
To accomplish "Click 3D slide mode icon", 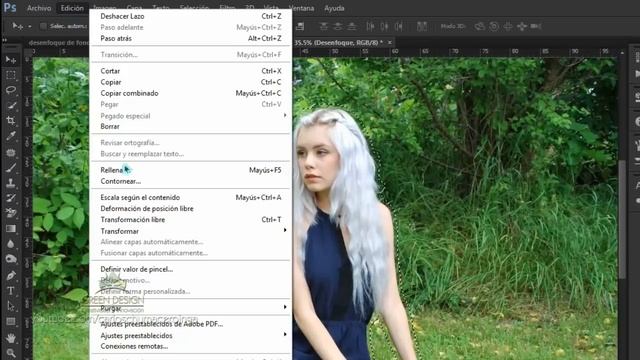I will (522, 27).
